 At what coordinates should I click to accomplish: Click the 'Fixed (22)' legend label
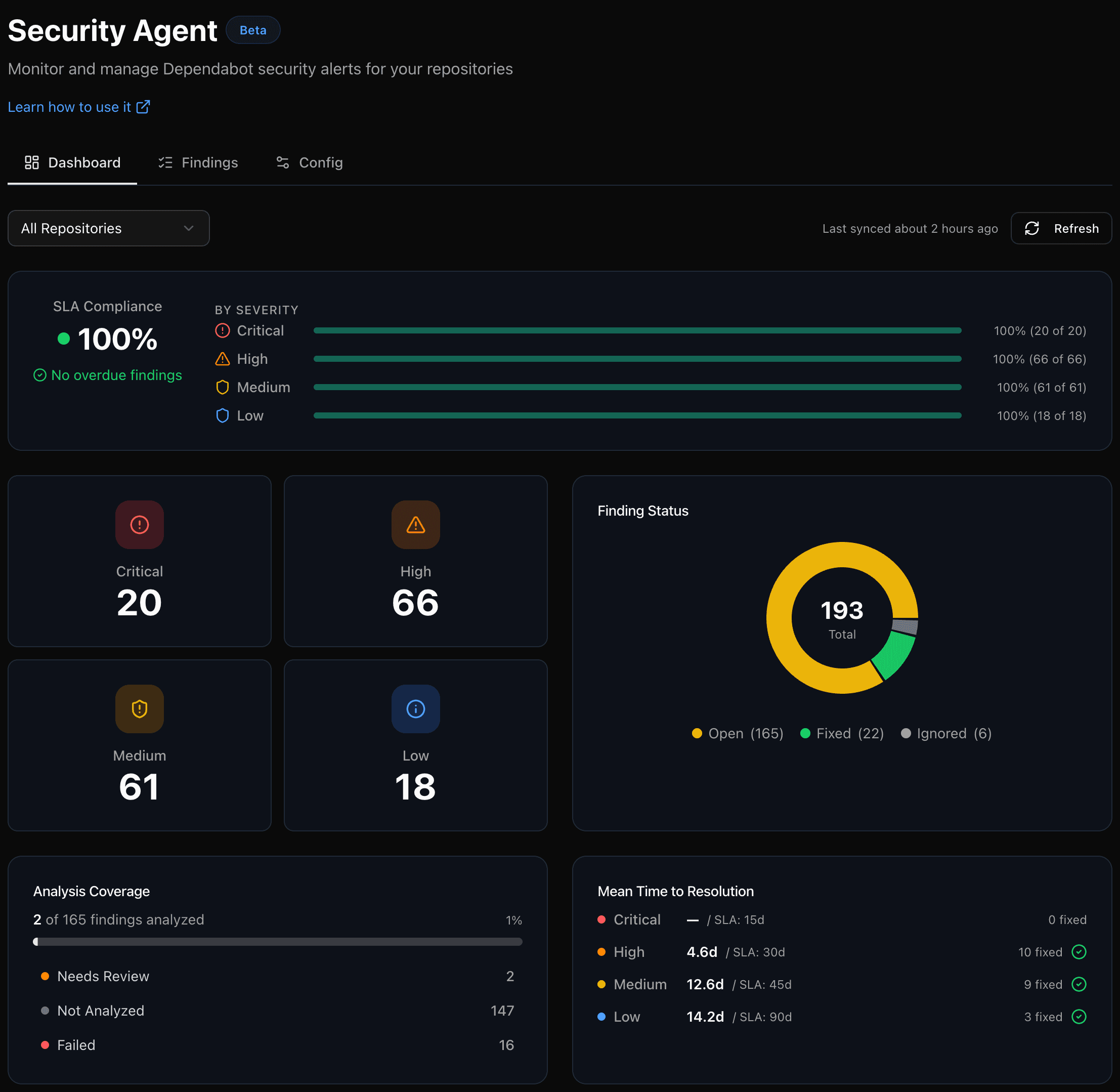point(850,734)
